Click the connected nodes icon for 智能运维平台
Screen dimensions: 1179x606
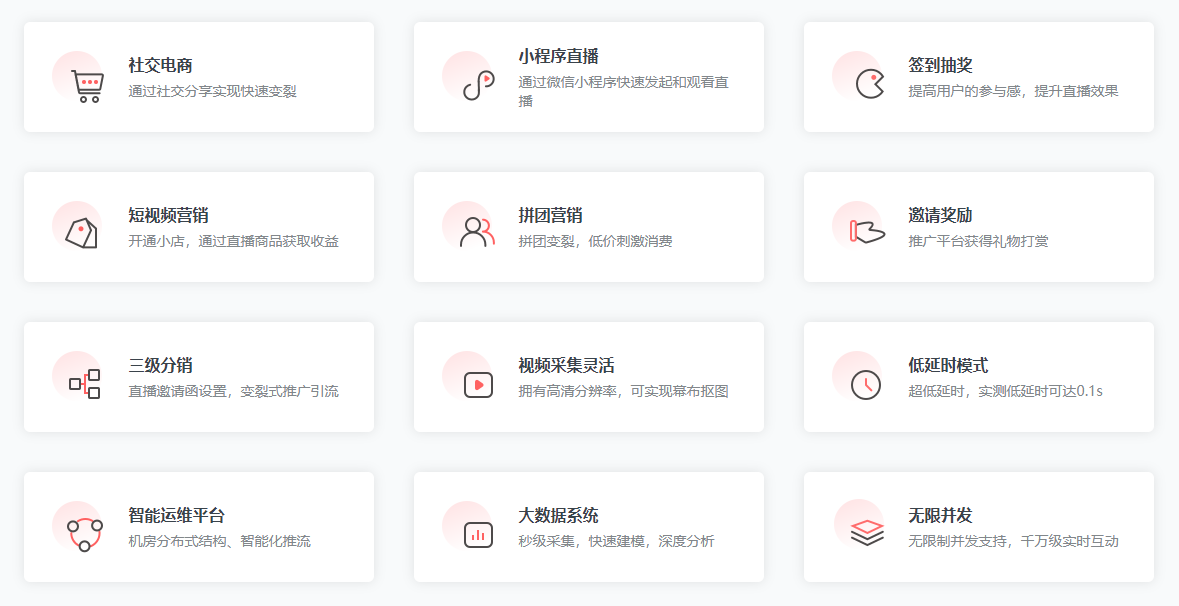pos(84,533)
